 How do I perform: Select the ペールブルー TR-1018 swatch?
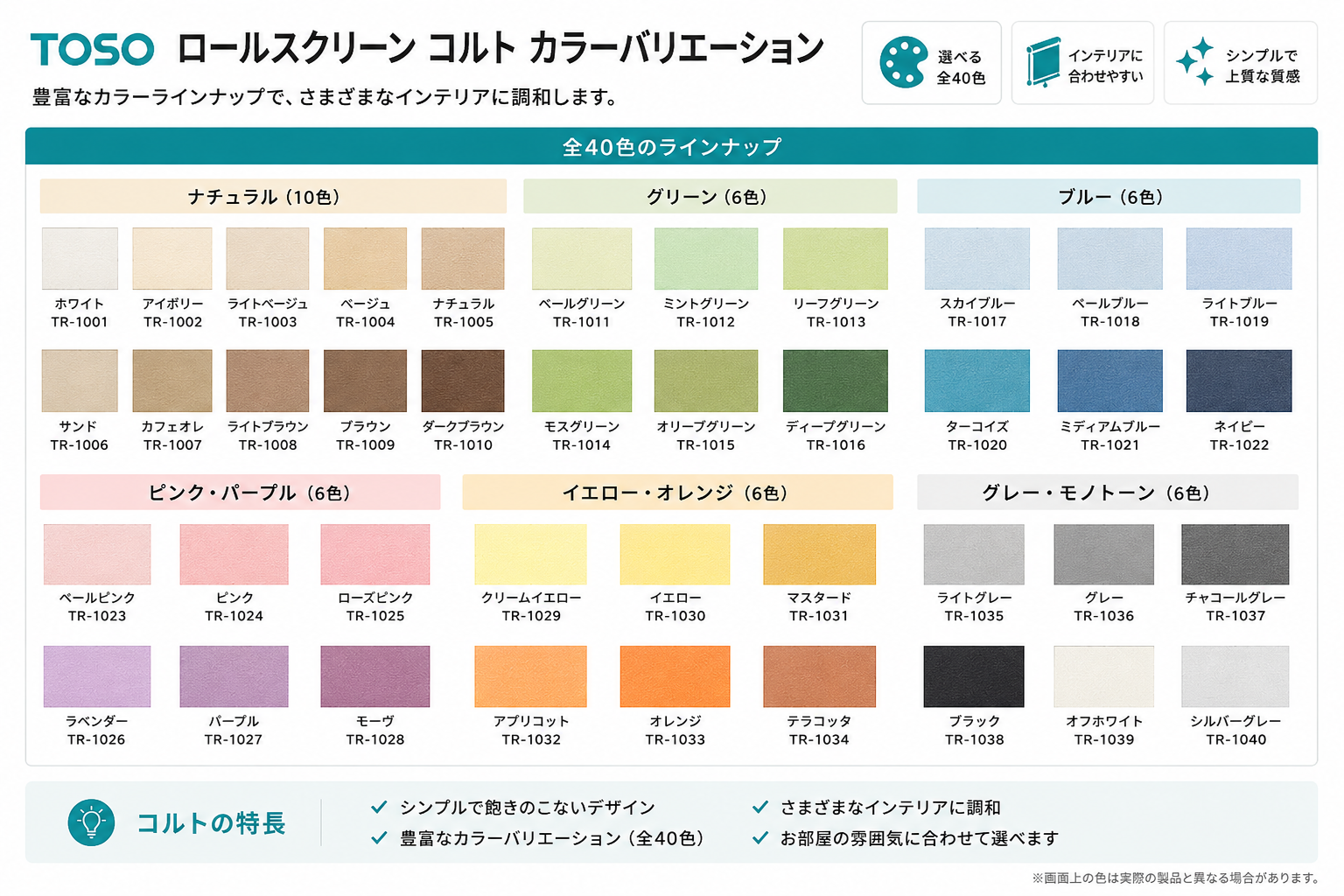(1110, 259)
